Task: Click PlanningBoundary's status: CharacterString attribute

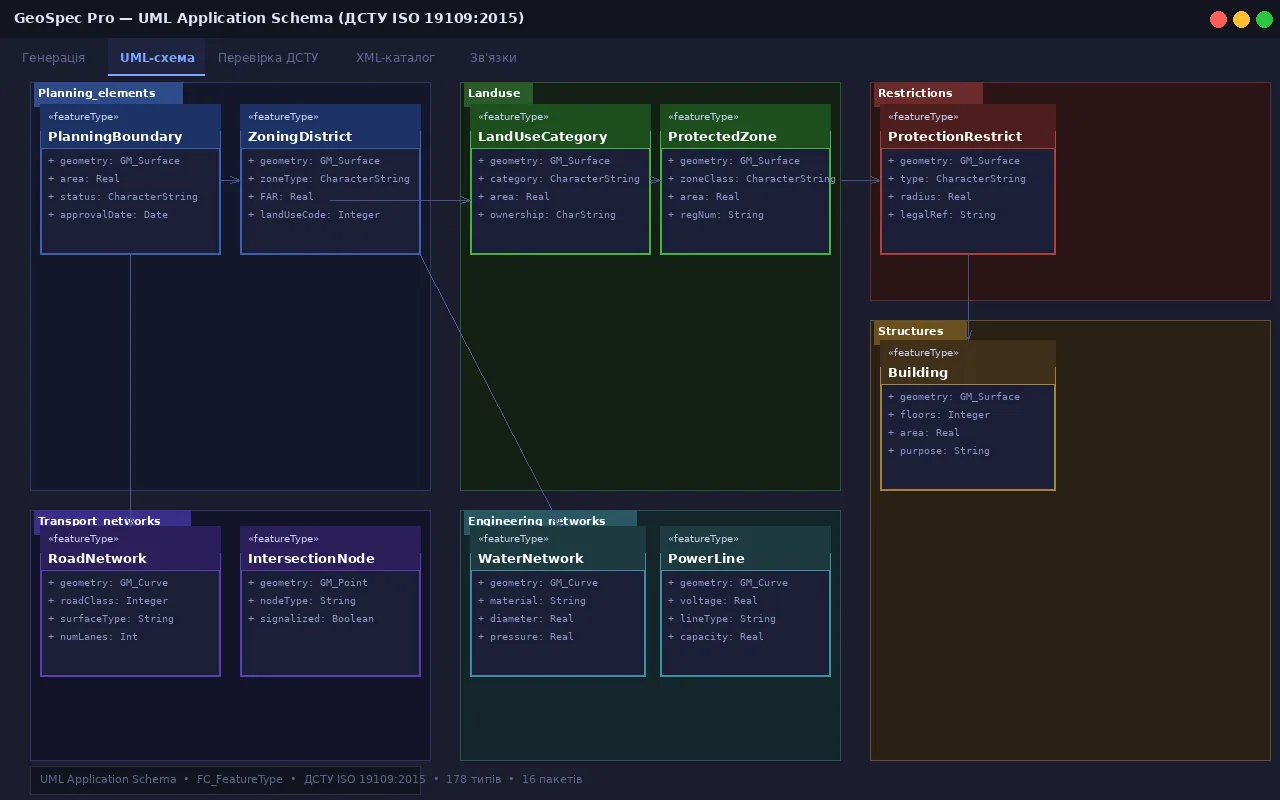Action: point(123,197)
